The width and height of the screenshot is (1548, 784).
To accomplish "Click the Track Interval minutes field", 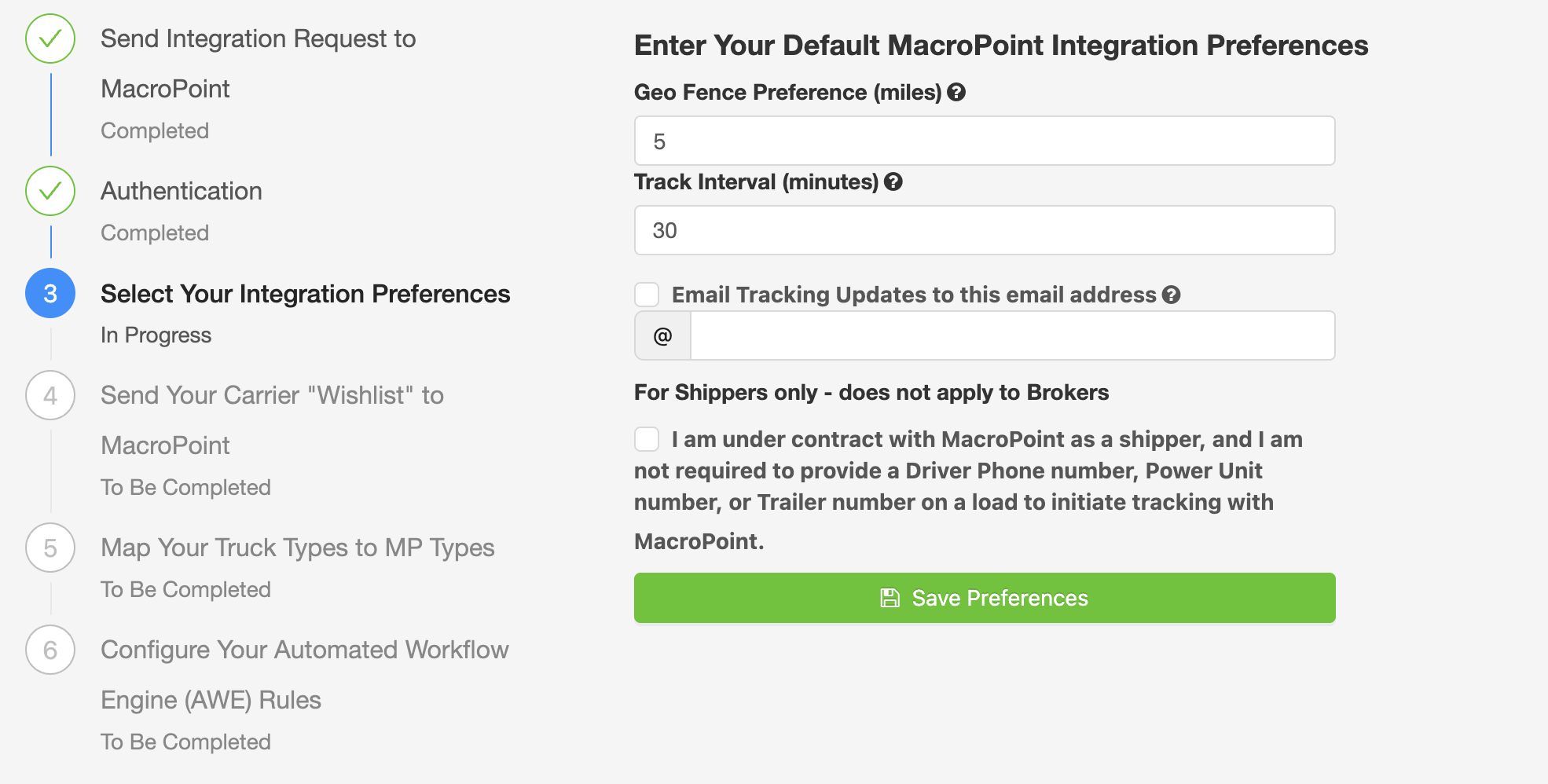I will tap(985, 230).
